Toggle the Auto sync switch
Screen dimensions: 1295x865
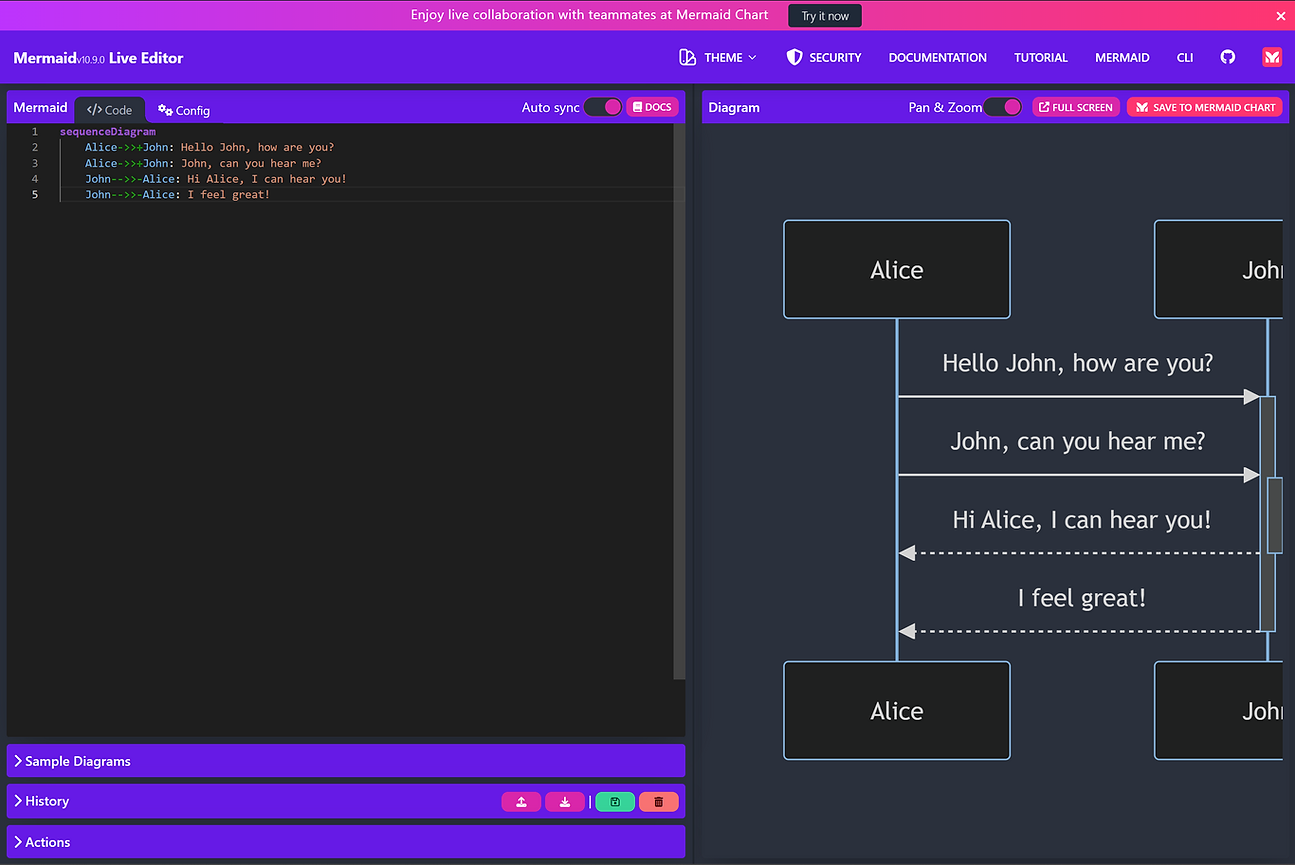point(603,107)
